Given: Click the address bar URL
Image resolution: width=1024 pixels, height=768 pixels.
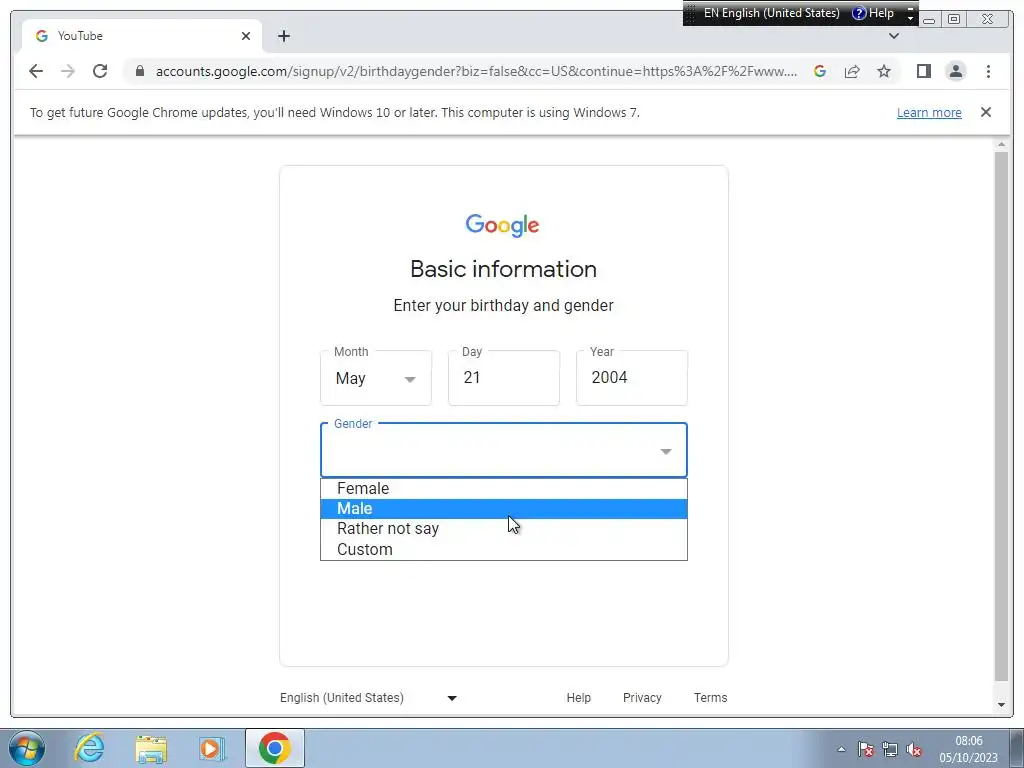Looking at the screenshot, I should pyautogui.click(x=476, y=71).
